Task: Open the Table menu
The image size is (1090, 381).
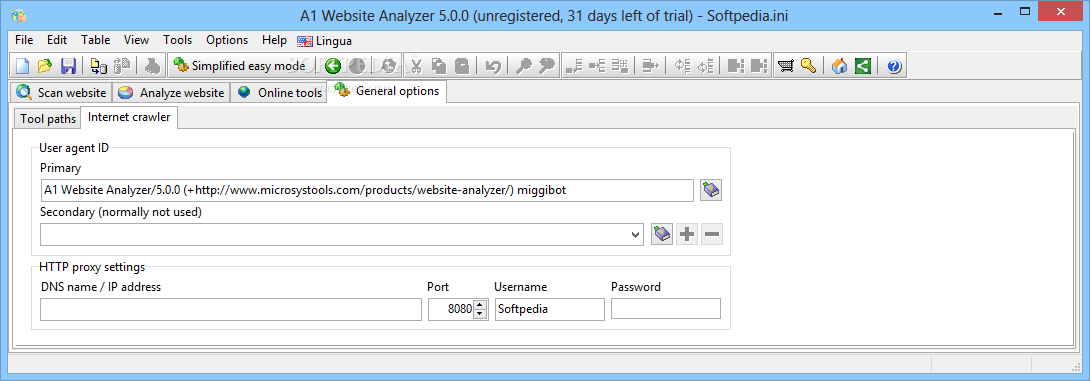Action: (96, 40)
